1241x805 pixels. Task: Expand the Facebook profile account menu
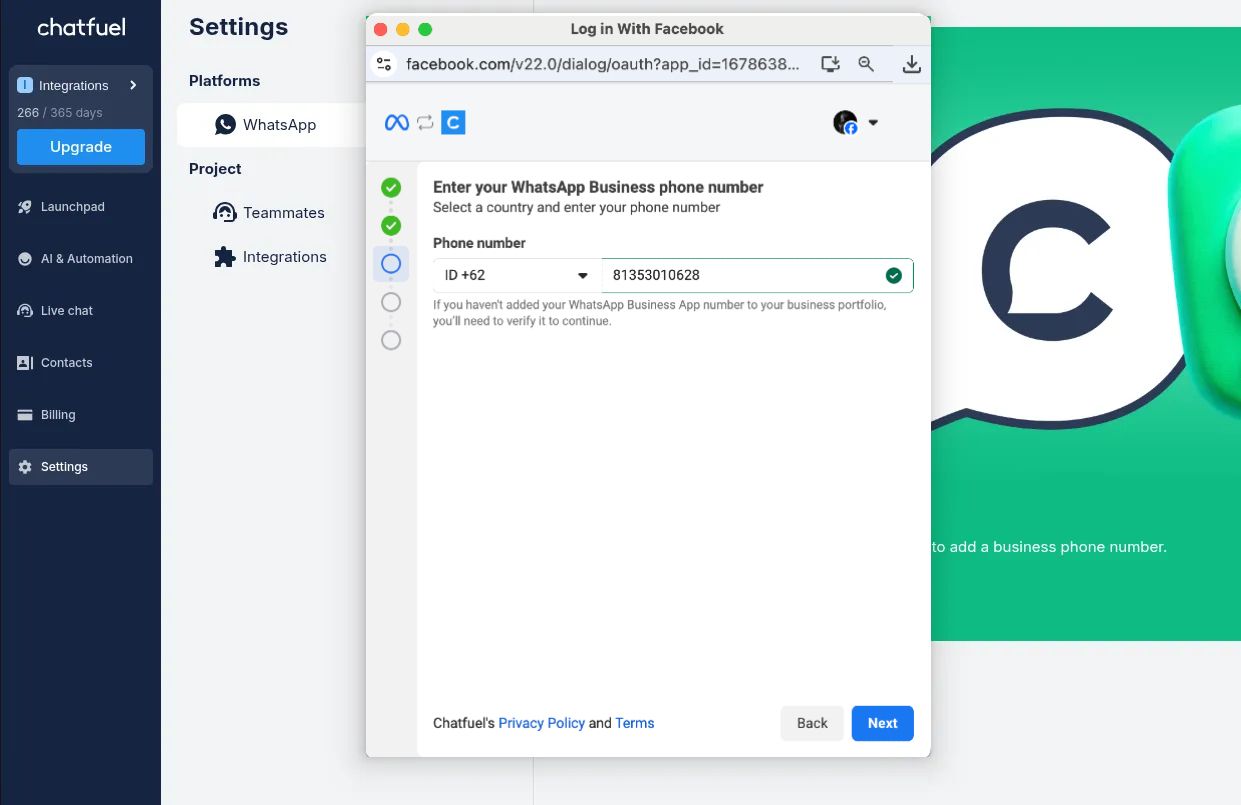[856, 123]
